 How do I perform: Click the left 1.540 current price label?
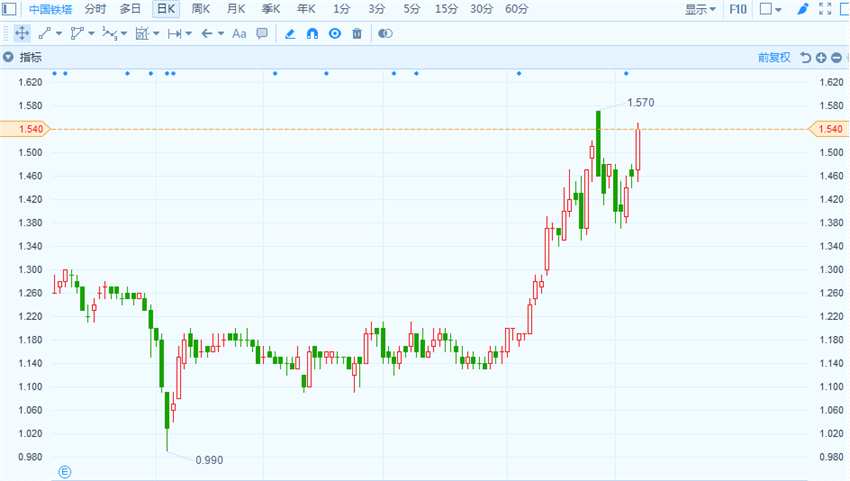(25, 129)
